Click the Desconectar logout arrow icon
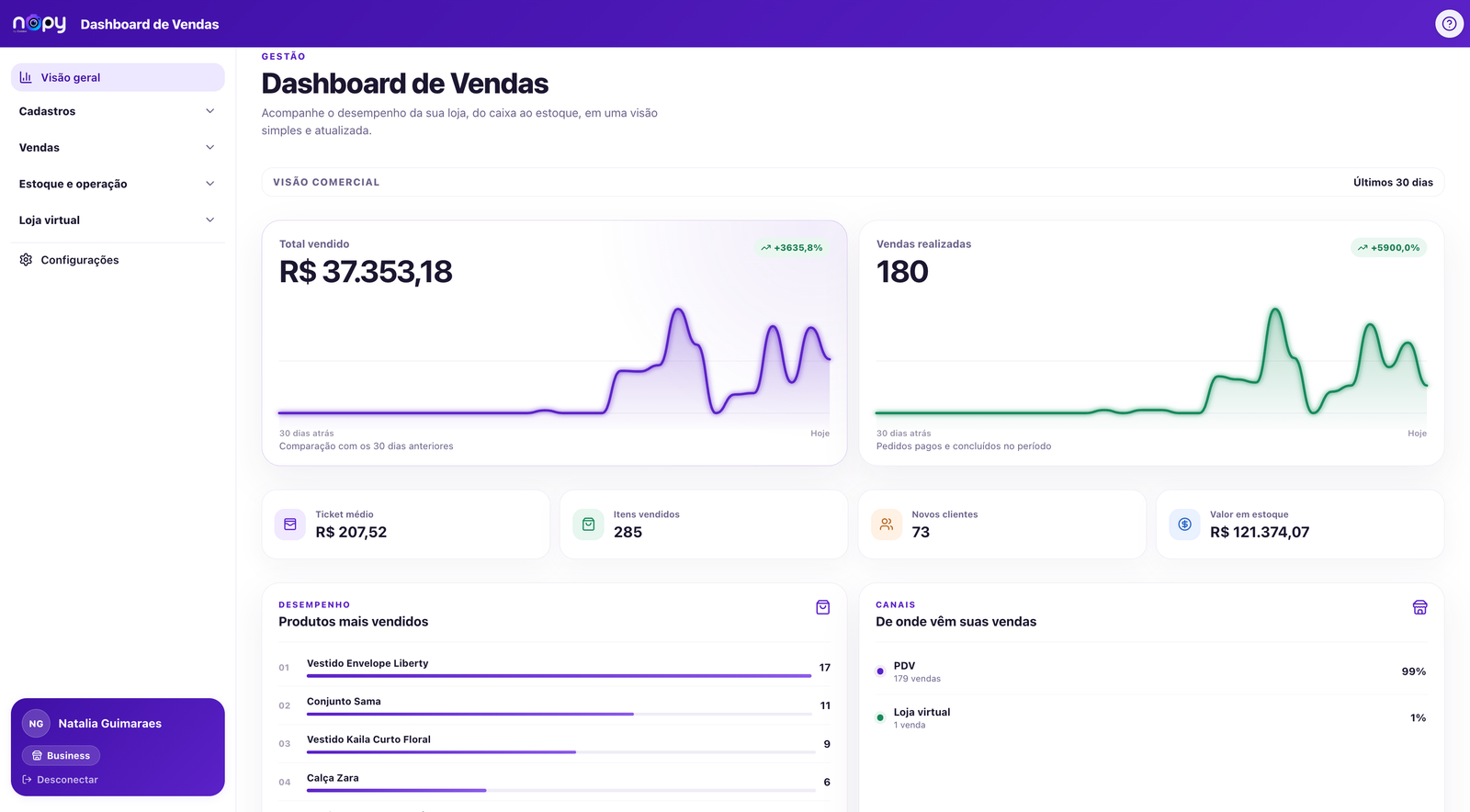This screenshot has height=812, width=1470. tap(28, 780)
